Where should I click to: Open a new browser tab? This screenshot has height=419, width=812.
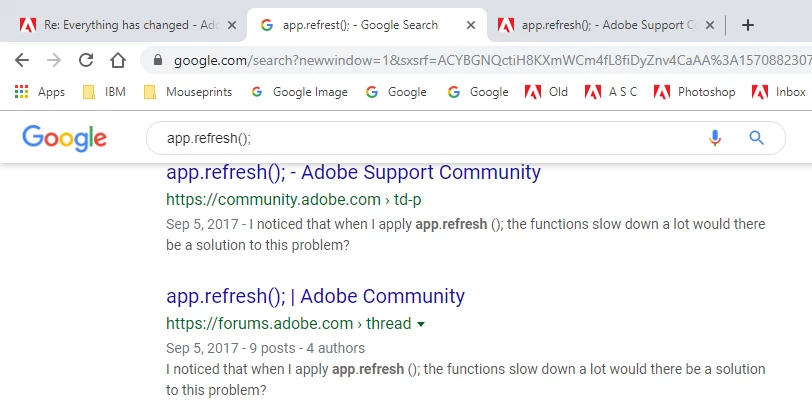click(748, 25)
